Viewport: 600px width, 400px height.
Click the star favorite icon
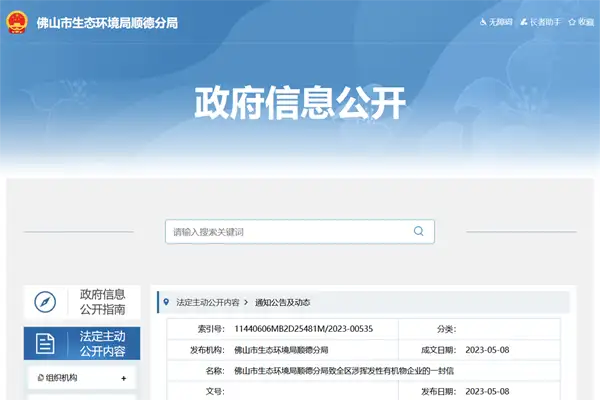(x=572, y=22)
